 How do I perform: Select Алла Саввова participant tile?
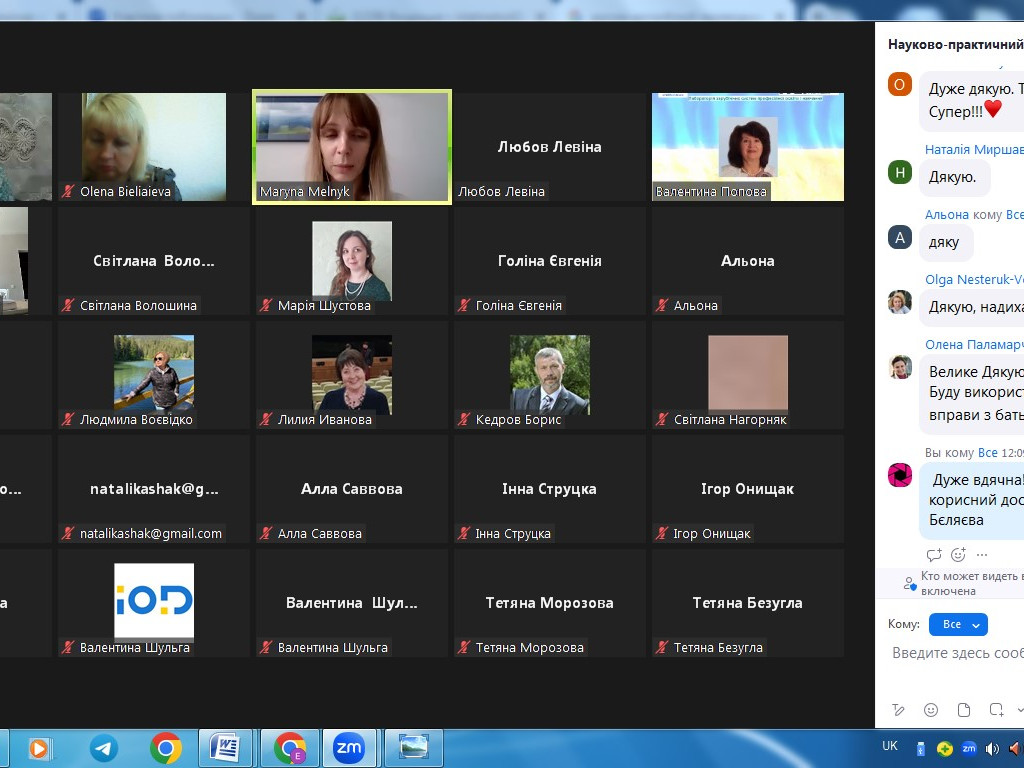[351, 488]
